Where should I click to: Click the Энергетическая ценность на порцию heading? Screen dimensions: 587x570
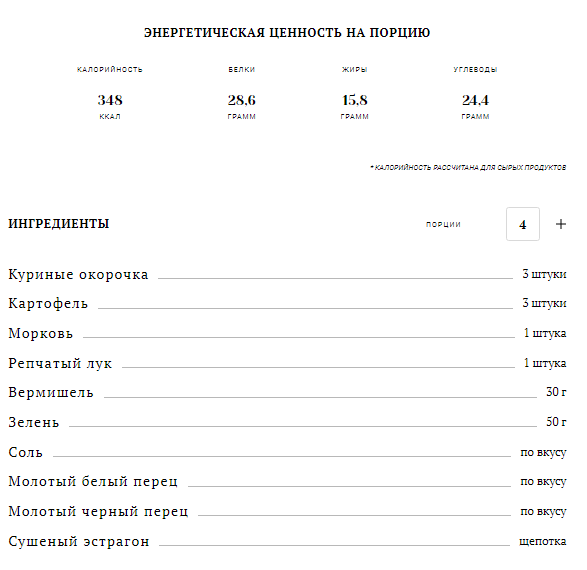[287, 33]
